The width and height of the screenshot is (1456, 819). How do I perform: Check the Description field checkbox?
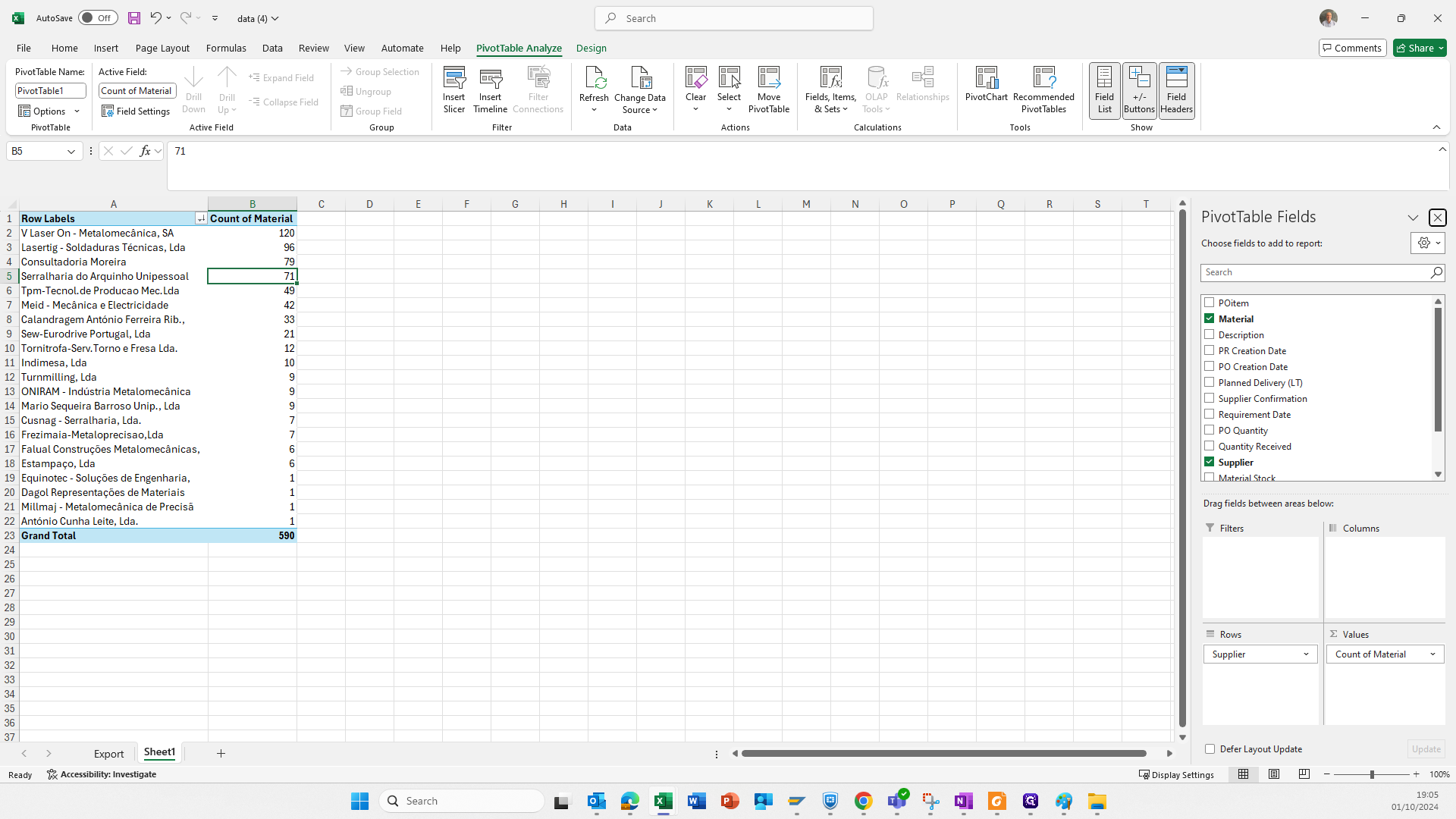tap(1210, 334)
